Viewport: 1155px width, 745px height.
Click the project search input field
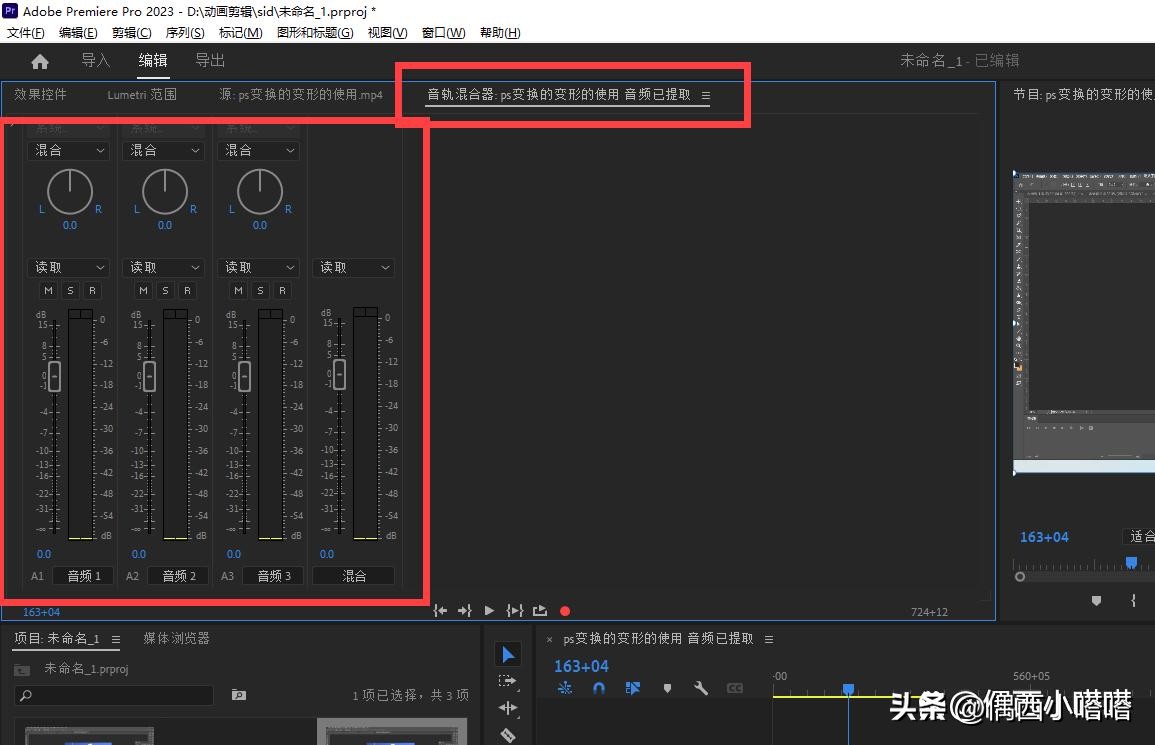113,695
